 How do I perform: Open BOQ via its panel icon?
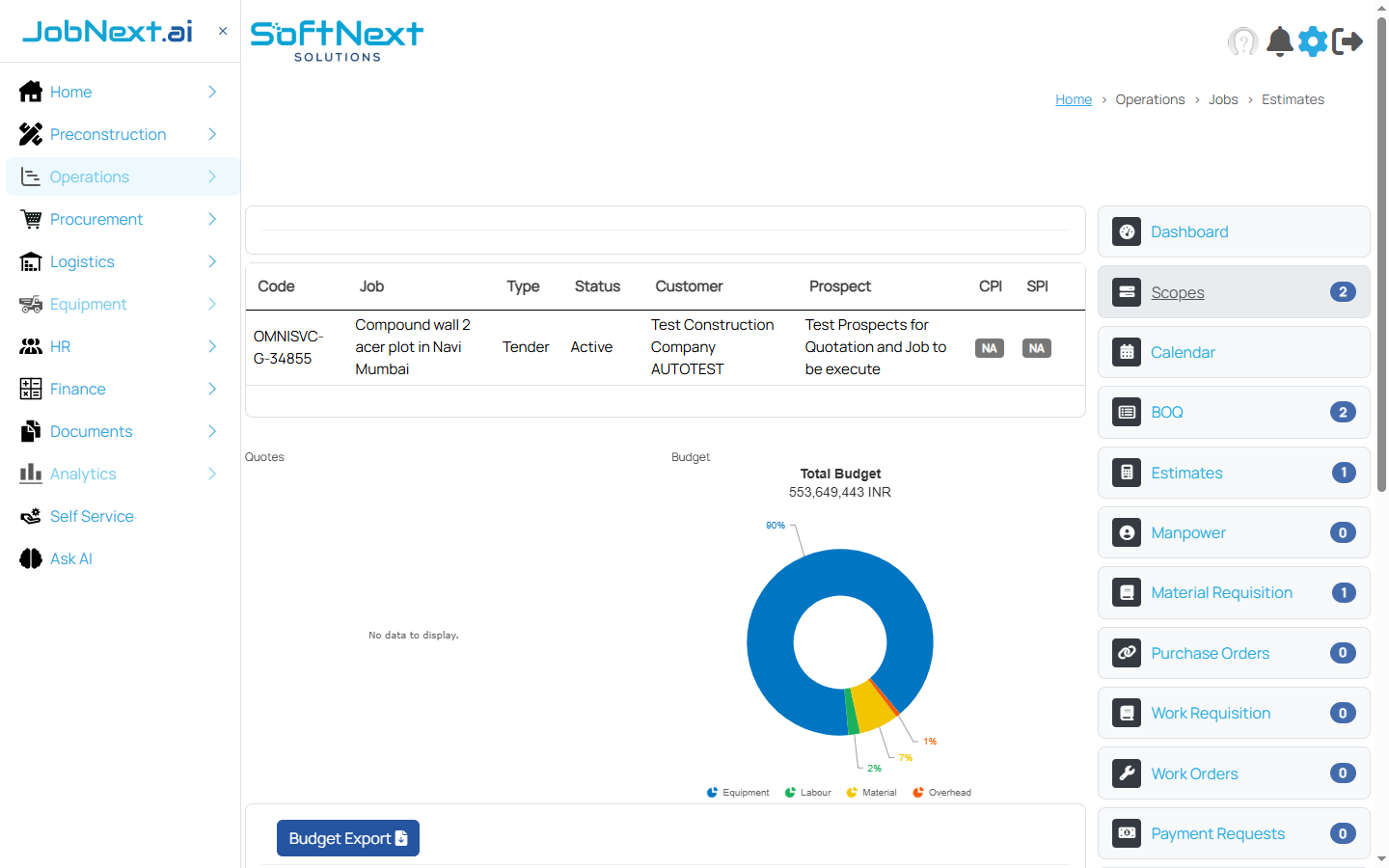tap(1127, 412)
